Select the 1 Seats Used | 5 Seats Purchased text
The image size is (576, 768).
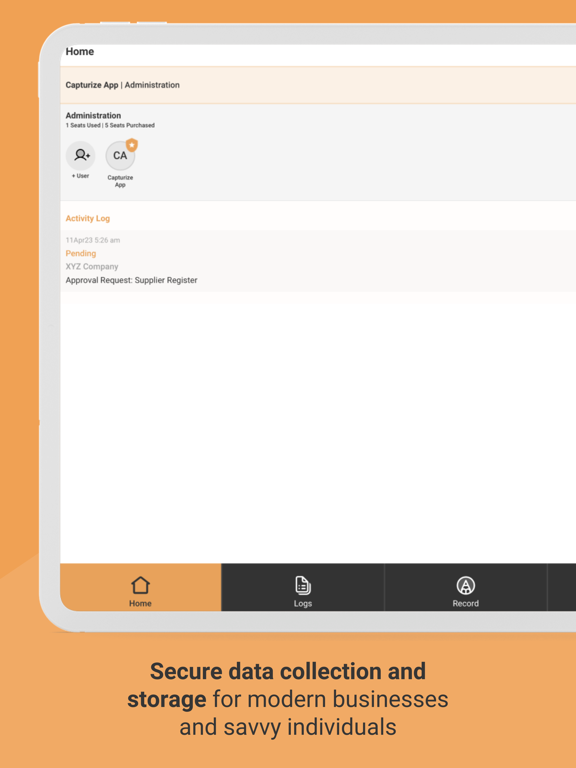tap(110, 125)
